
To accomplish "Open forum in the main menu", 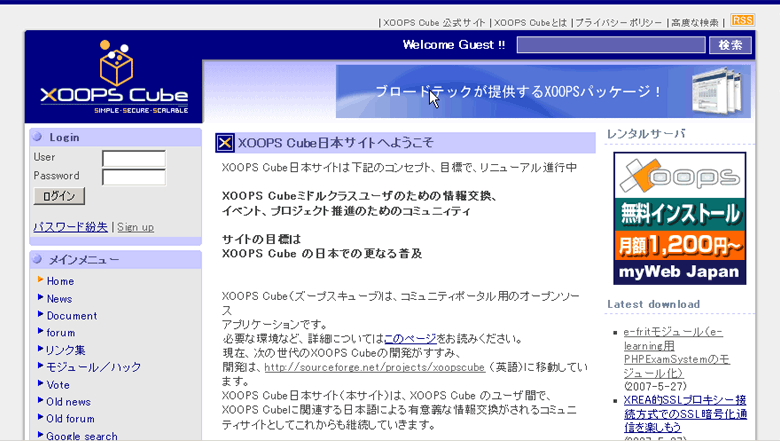I will tap(61, 333).
